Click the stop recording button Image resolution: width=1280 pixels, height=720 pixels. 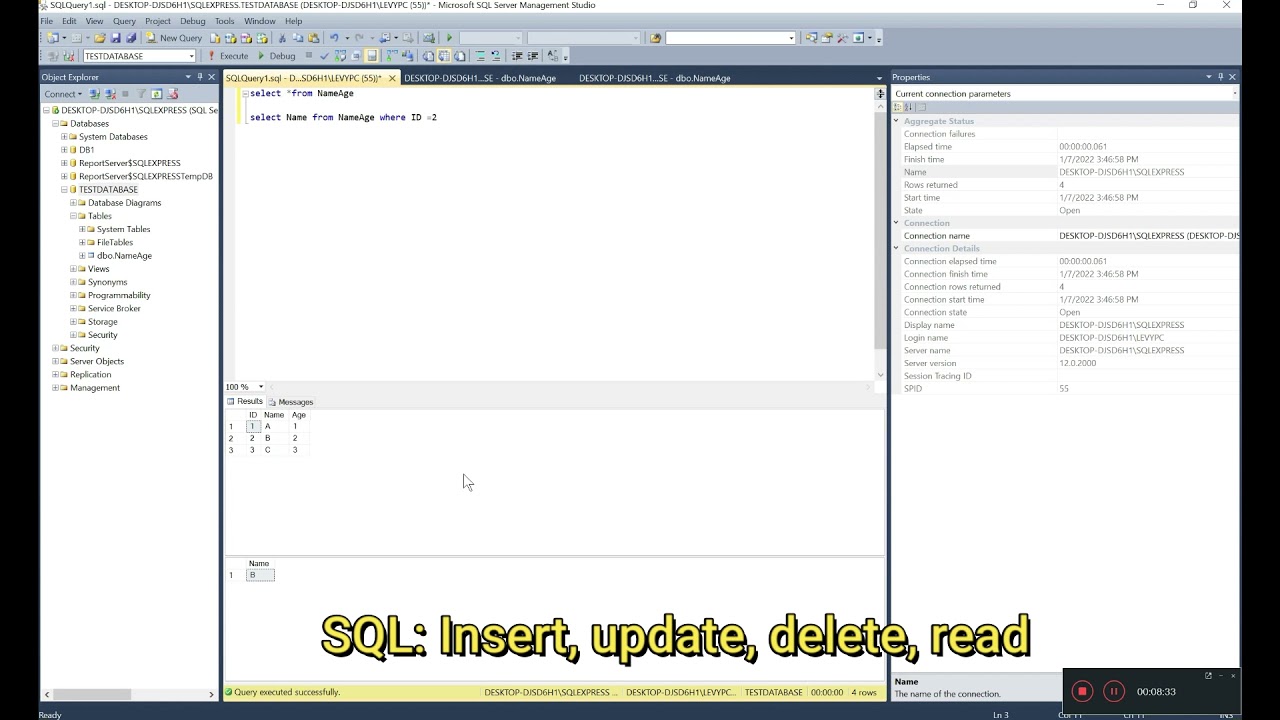(x=1082, y=691)
